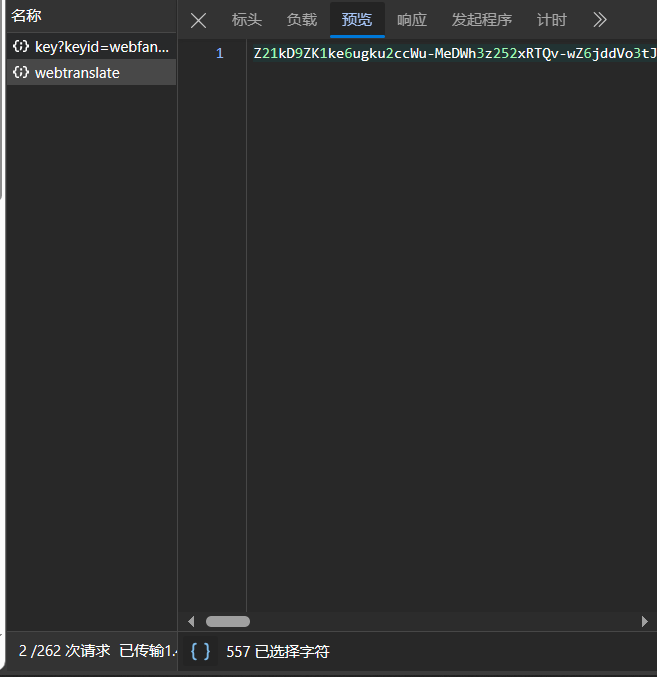657x677 pixels.
Task: Click line number 1 in preview
Action: [x=220, y=53]
